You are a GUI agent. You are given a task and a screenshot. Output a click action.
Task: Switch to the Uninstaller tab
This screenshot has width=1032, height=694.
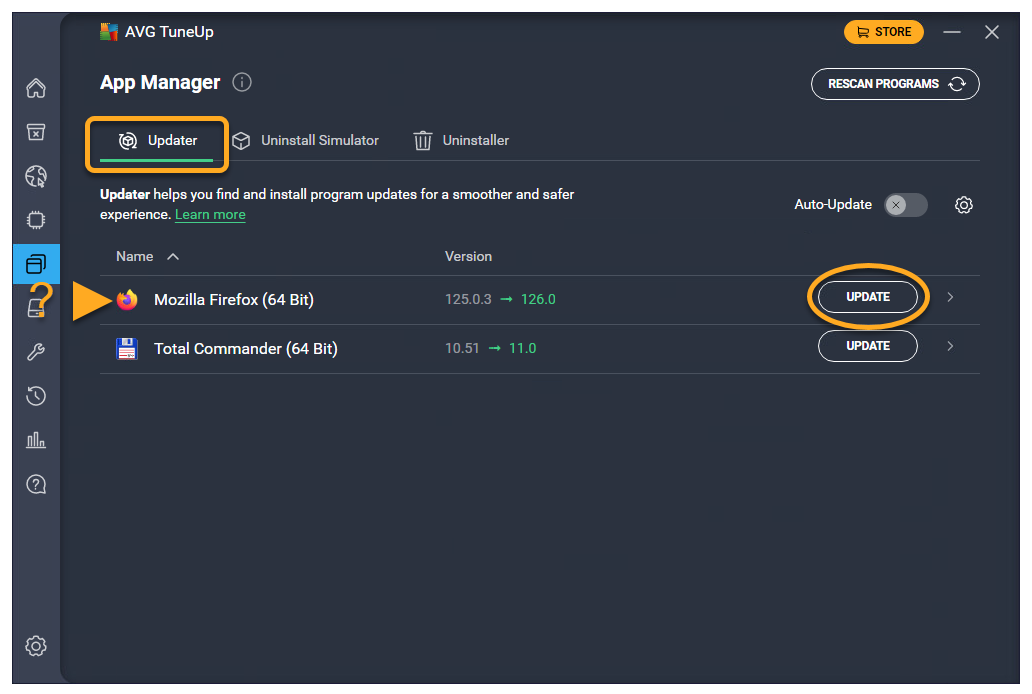(462, 141)
